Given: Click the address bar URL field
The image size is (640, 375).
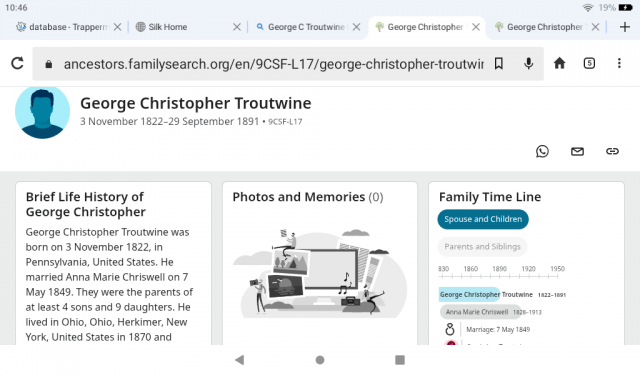Looking at the screenshot, I should pyautogui.click(x=273, y=64).
